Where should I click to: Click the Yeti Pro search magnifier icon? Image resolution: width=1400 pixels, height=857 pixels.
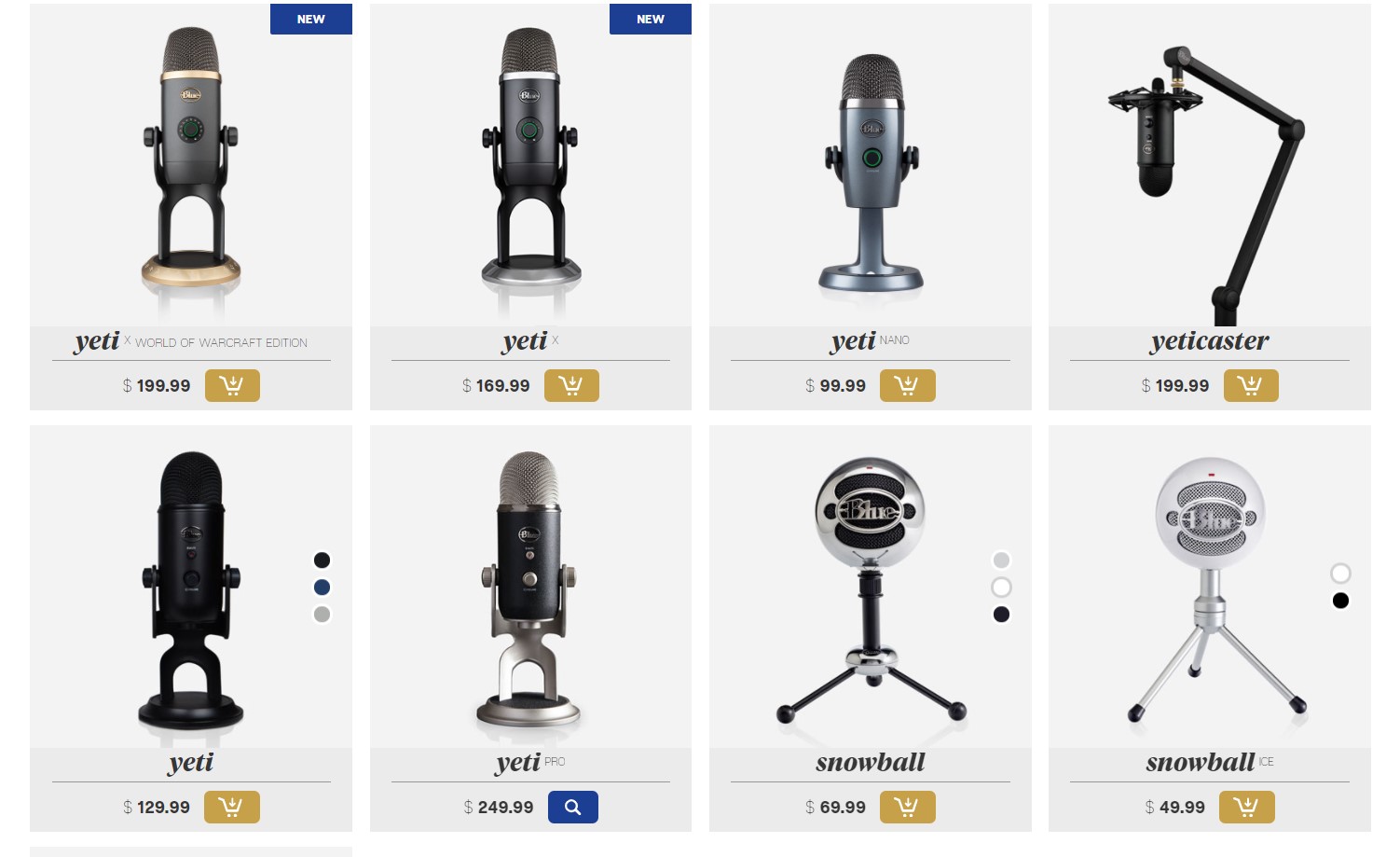(573, 807)
